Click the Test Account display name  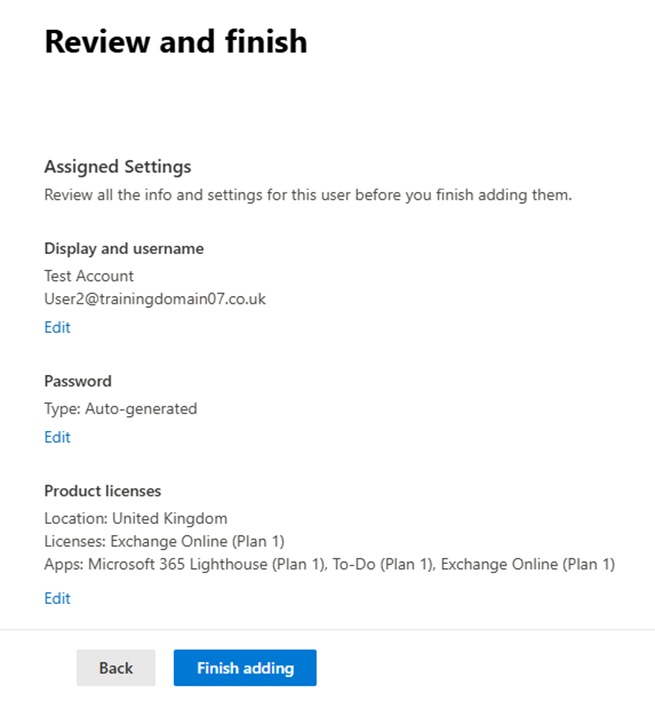pos(89,276)
